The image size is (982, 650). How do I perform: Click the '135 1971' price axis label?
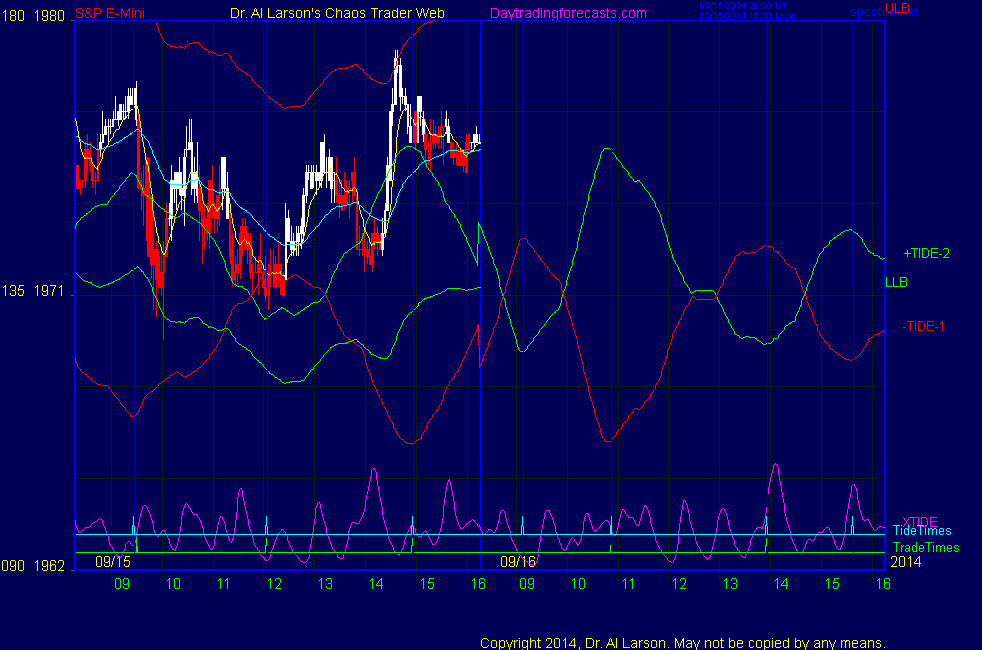33,291
